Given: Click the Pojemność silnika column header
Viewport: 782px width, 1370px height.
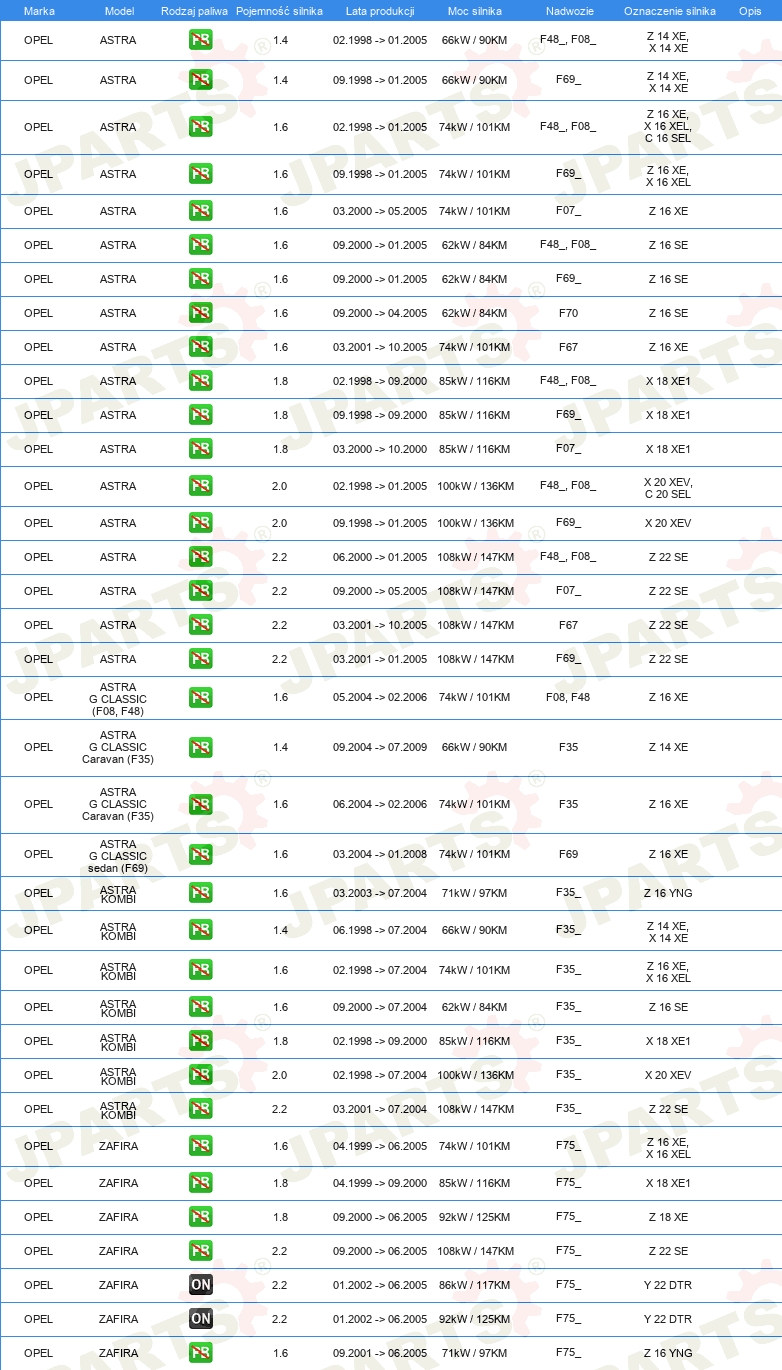Looking at the screenshot, I should (x=279, y=11).
